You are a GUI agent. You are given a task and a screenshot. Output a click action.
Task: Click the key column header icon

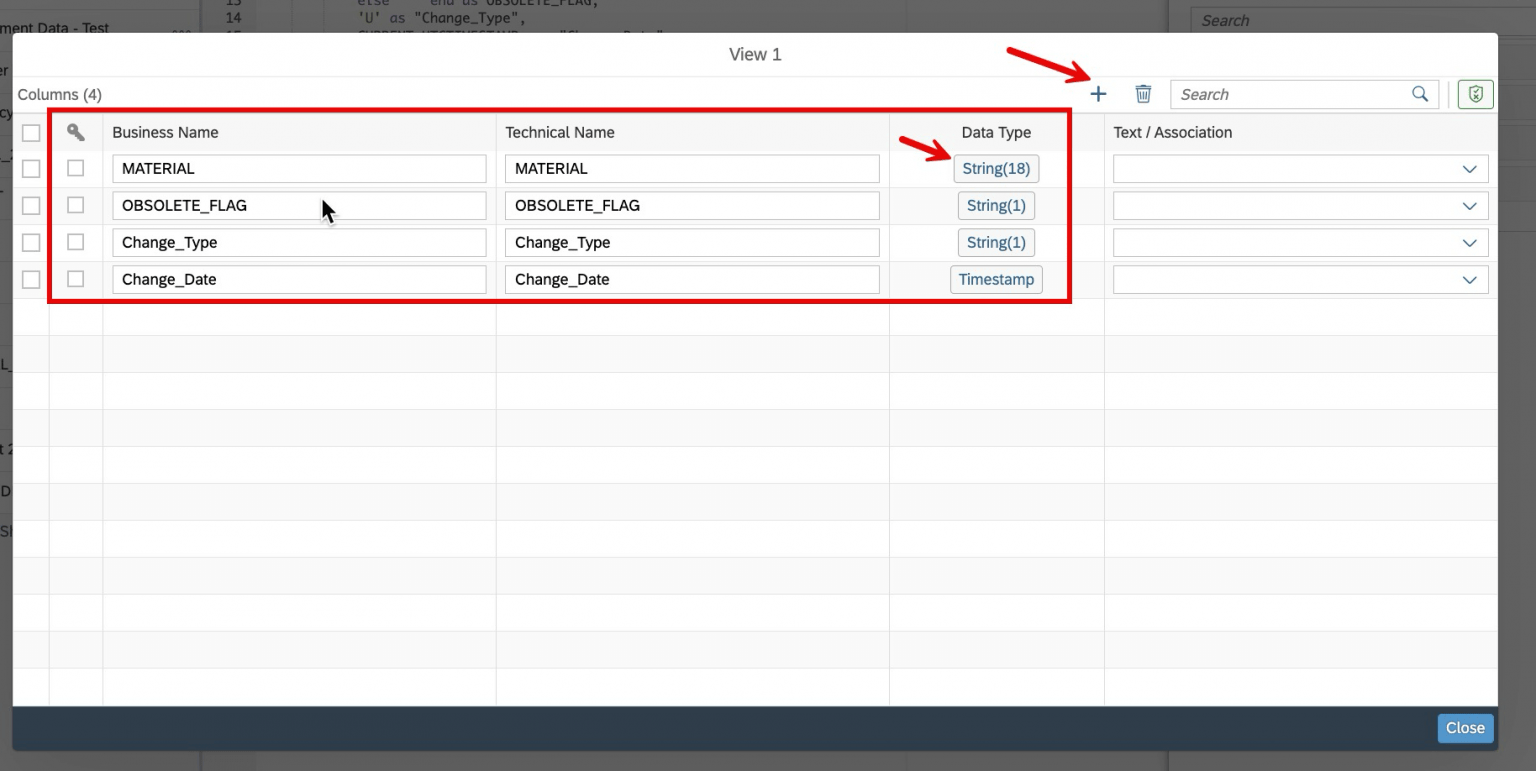[x=75, y=132]
